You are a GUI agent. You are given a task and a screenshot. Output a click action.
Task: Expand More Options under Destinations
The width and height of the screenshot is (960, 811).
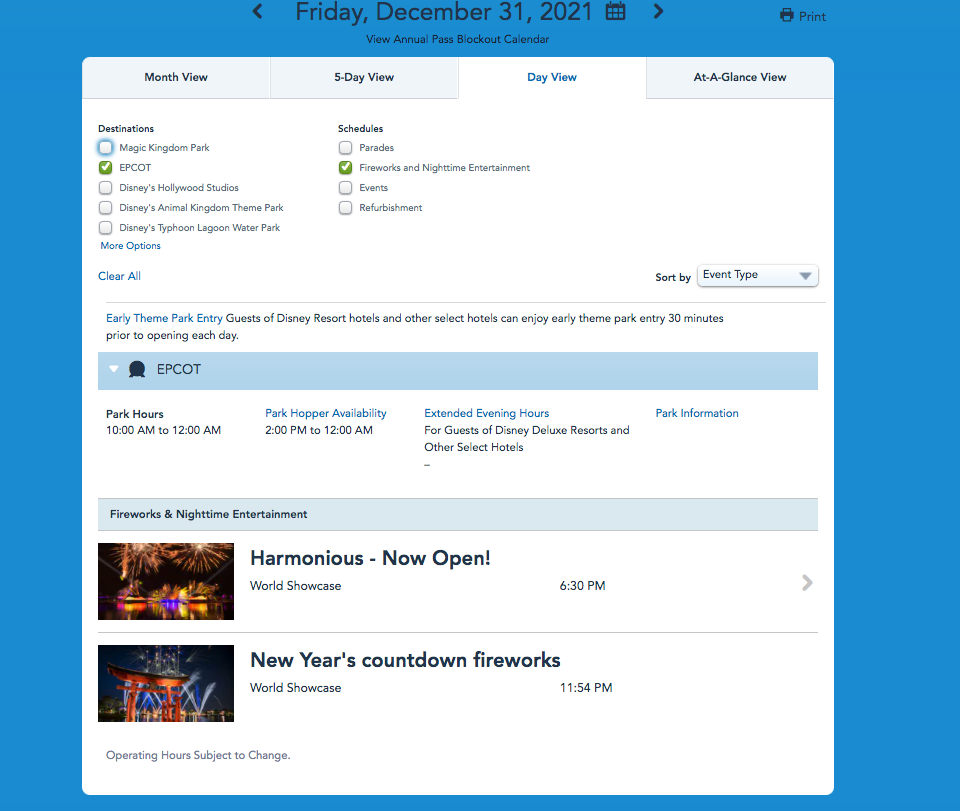coord(130,246)
